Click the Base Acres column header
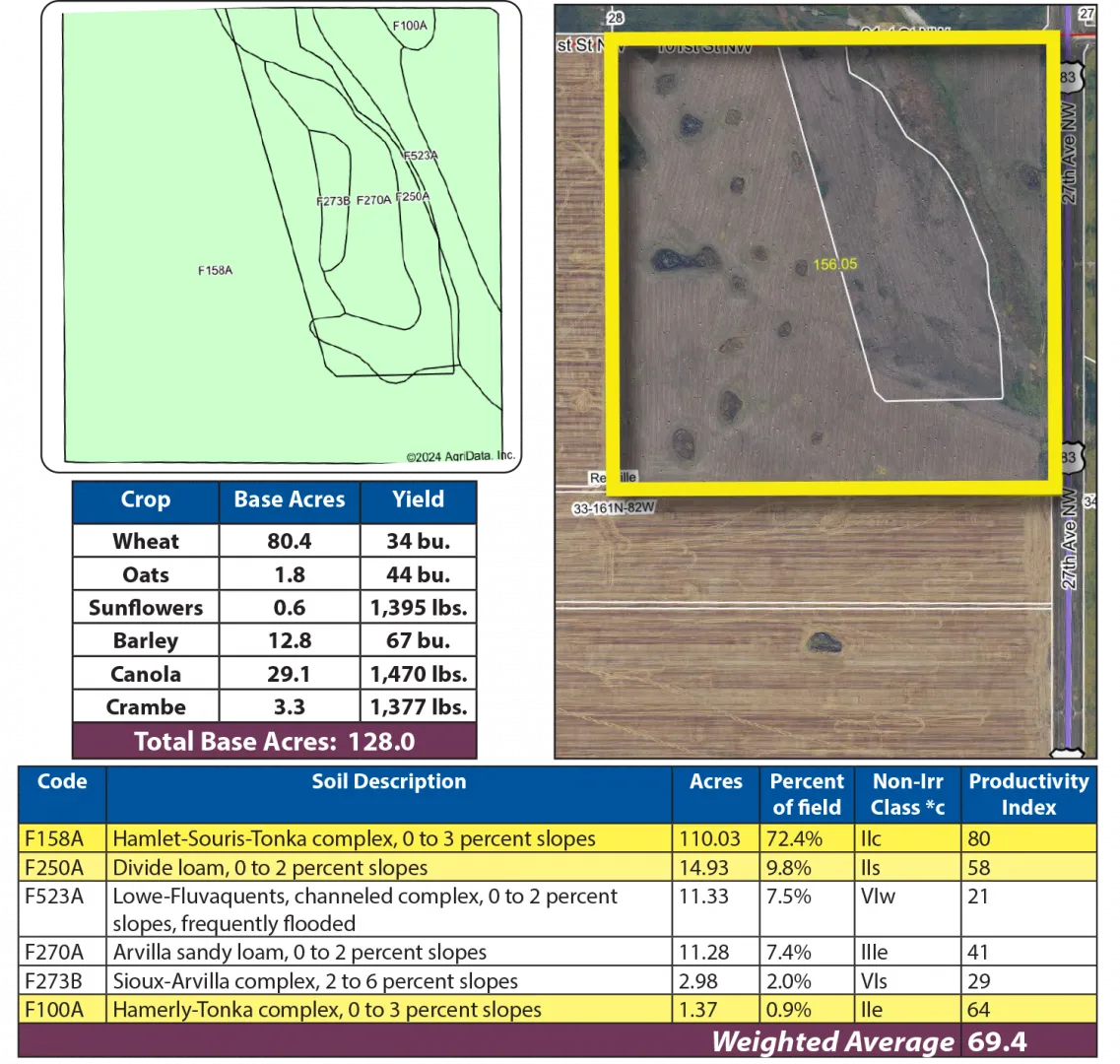This screenshot has width=1120, height=1064. tap(289, 499)
